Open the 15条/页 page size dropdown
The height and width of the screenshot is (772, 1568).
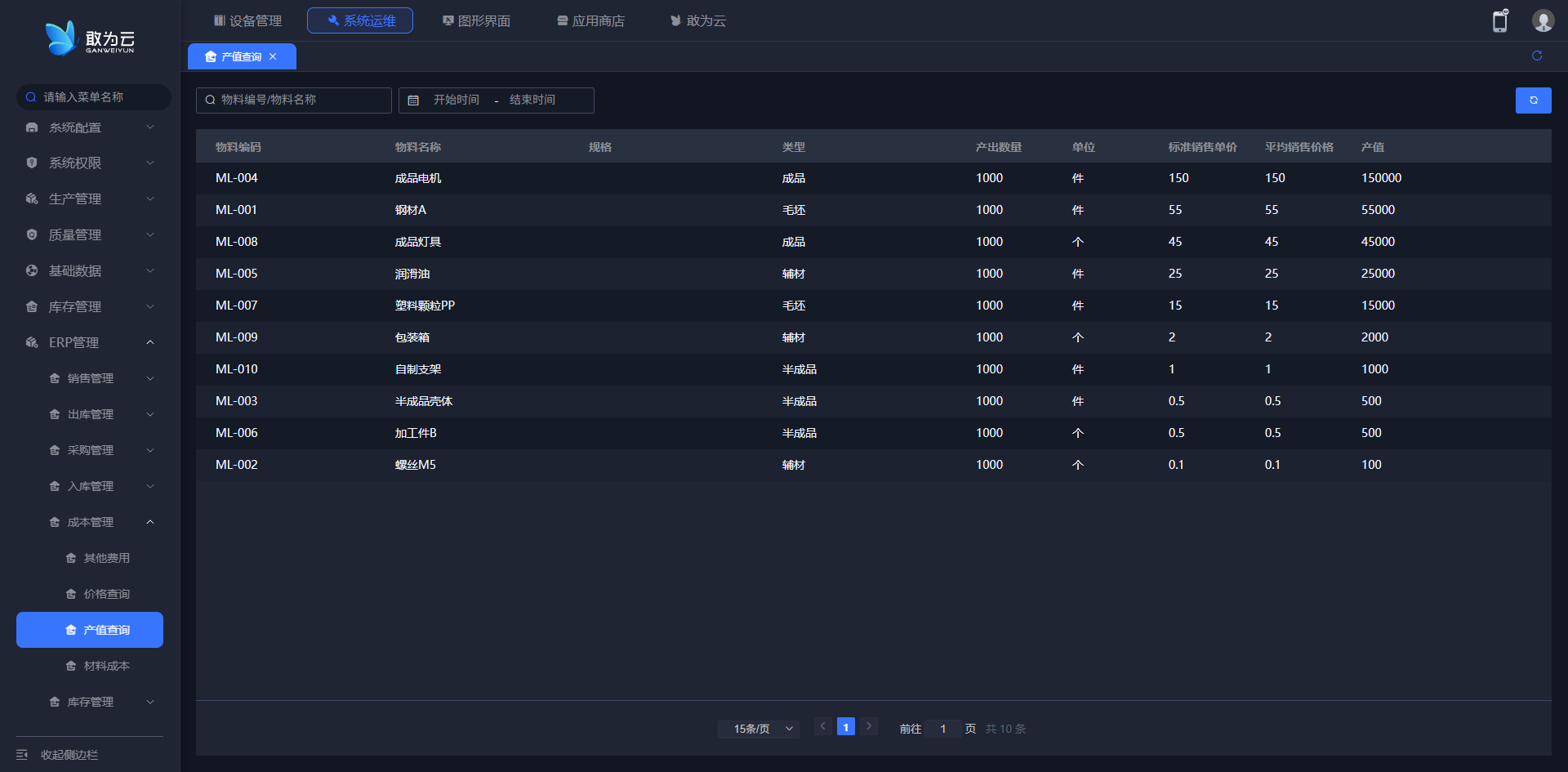click(759, 729)
